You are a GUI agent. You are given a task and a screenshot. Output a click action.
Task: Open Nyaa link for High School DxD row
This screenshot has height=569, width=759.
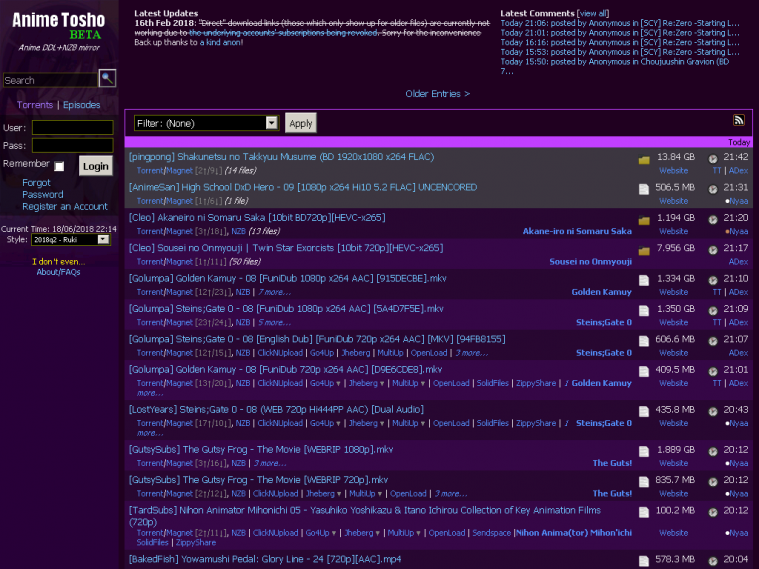pyautogui.click(x=737, y=201)
